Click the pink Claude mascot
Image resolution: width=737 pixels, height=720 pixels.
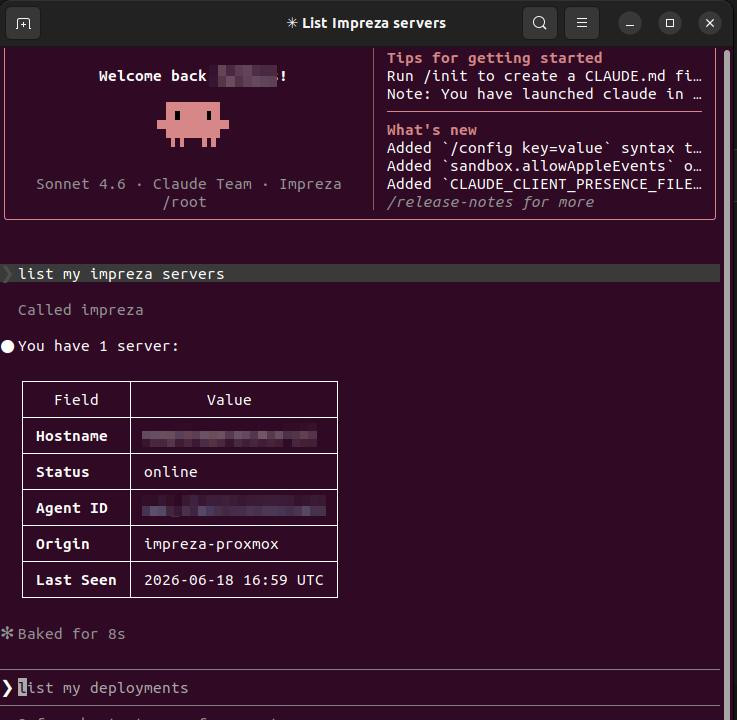(193, 125)
